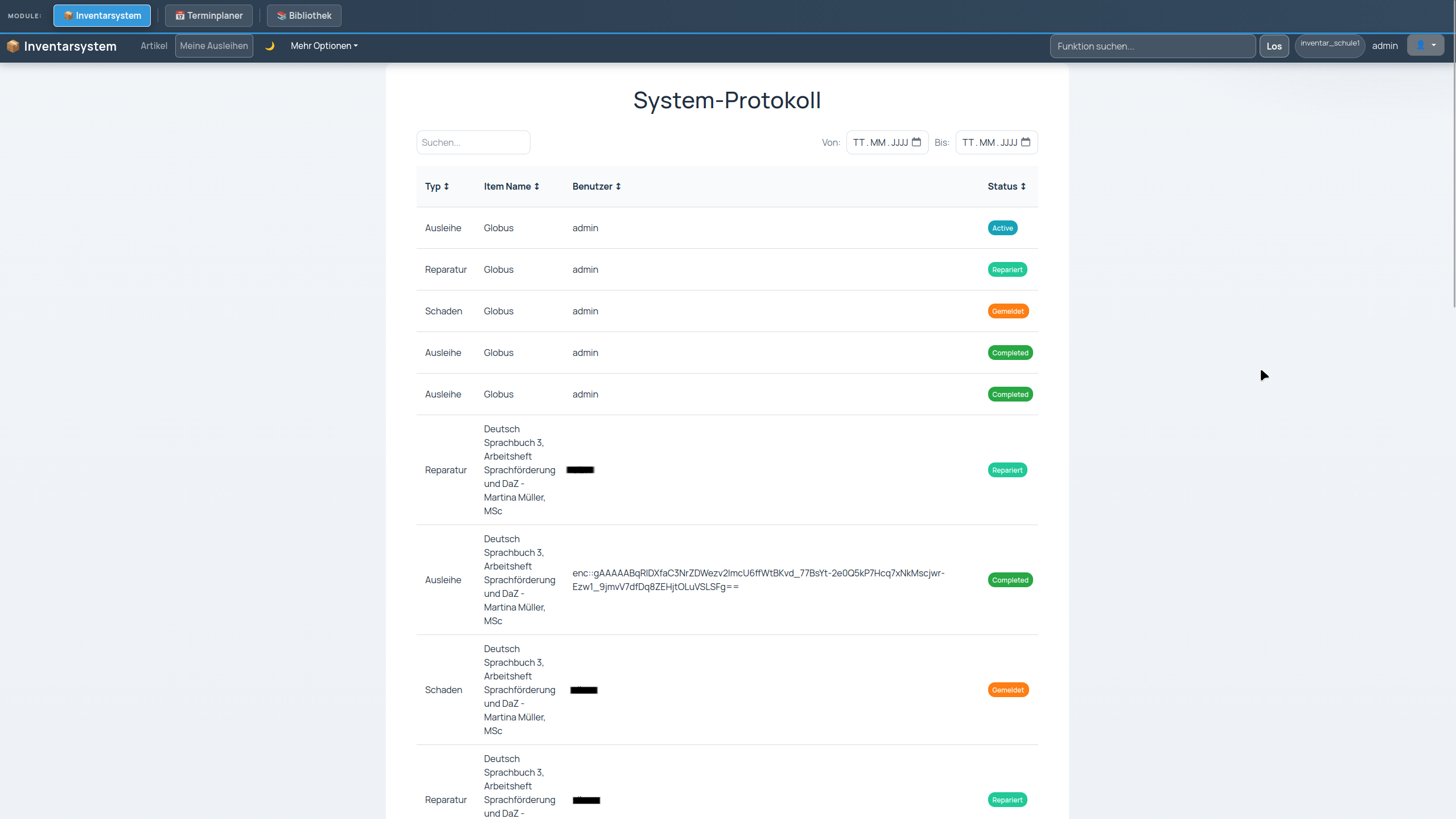Focus the Funktion suchen search field

pos(1153,46)
